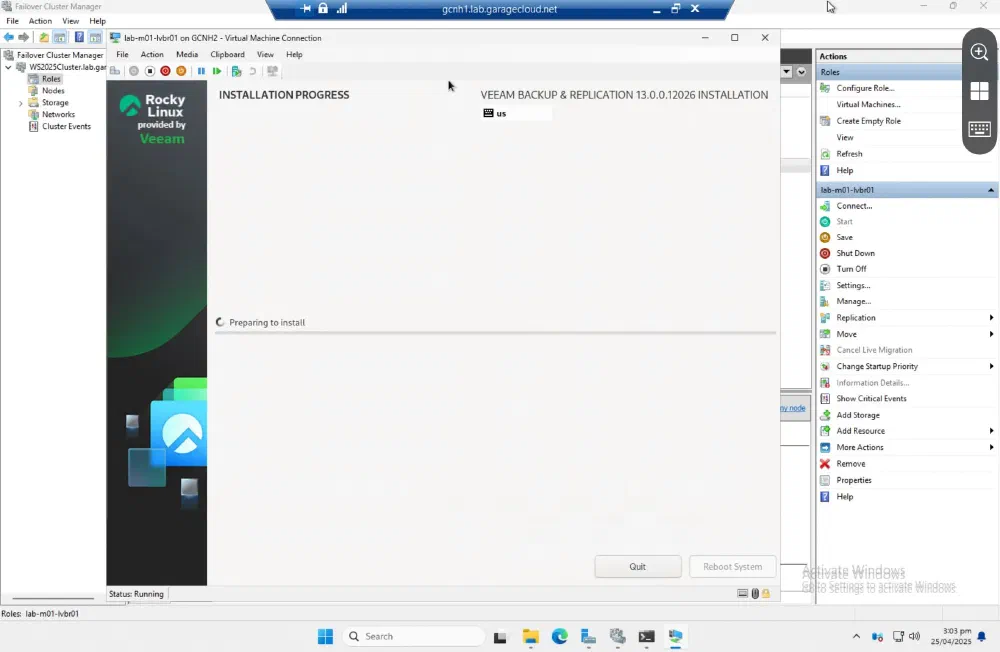Expand the More Actions submenu arrow

[991, 447]
